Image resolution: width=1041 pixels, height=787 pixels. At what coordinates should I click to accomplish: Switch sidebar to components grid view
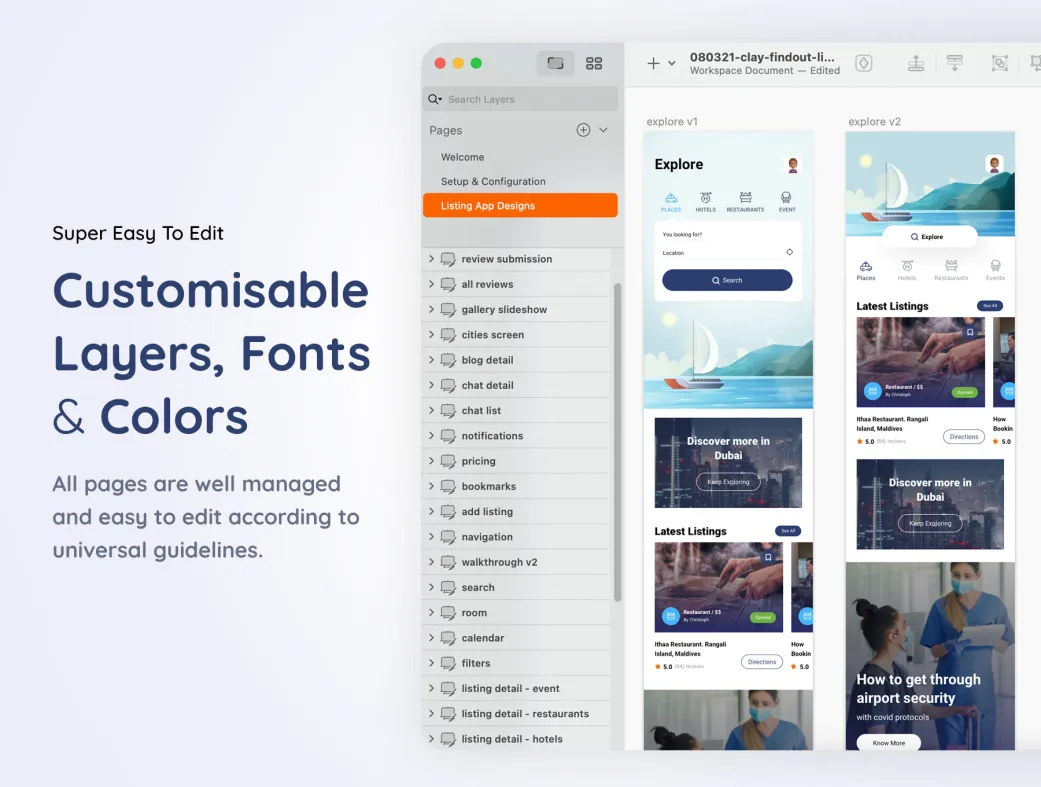point(594,63)
